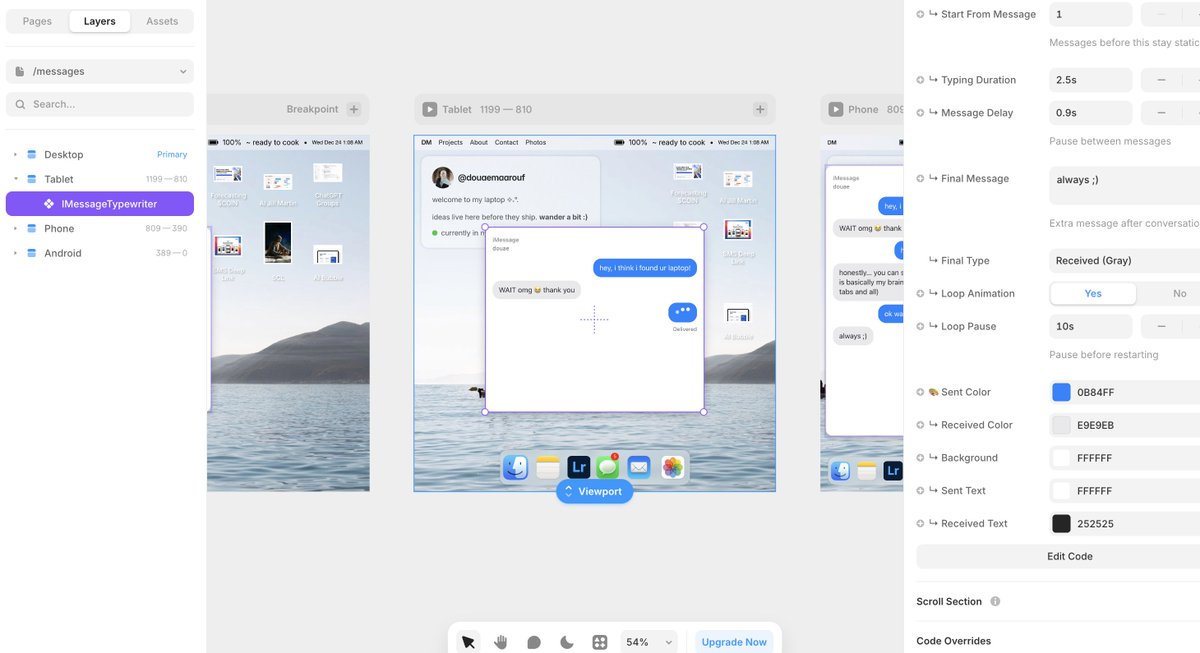Set Loop Animation to Yes
The height and width of the screenshot is (653, 1200).
tap(1093, 294)
